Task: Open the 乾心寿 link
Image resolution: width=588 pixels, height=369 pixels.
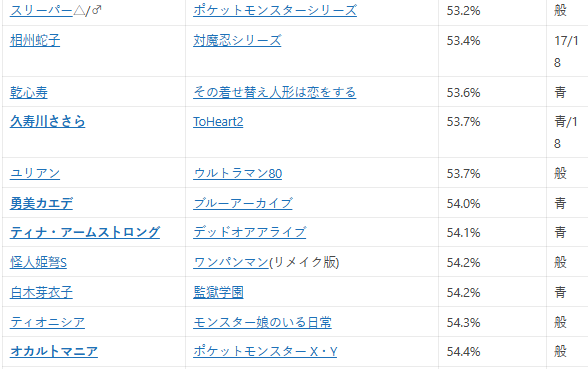Action: 29,92
